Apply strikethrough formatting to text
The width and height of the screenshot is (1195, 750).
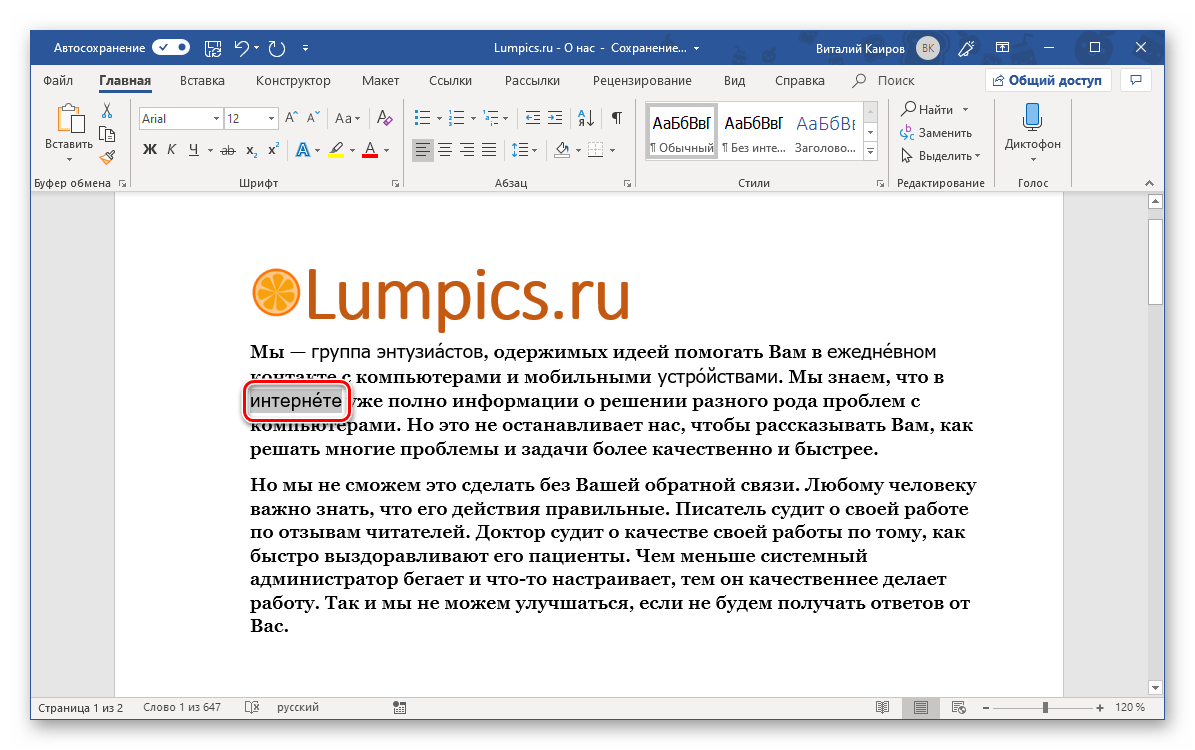(227, 150)
